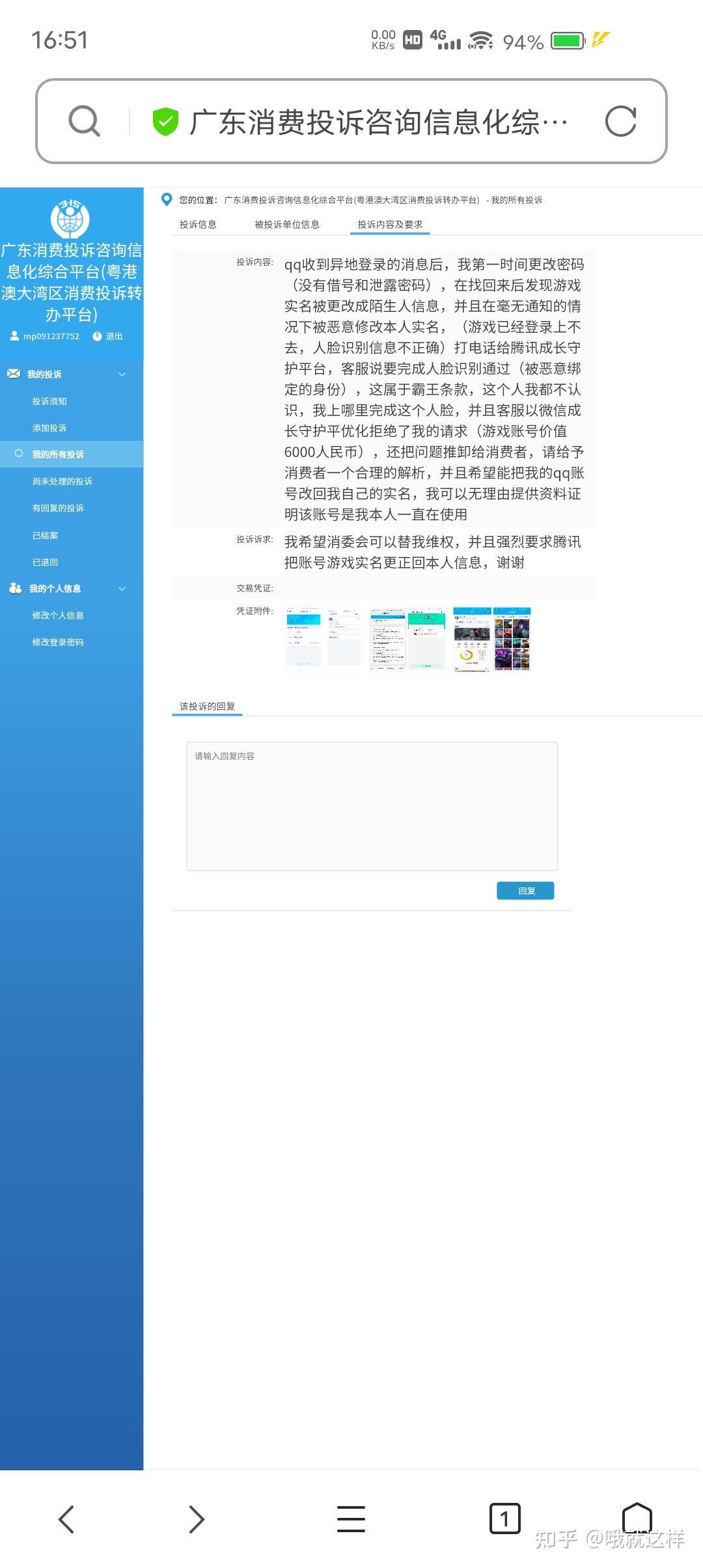Click the people icon for 我的个人信息
This screenshot has width=703, height=1568.
[x=15, y=588]
